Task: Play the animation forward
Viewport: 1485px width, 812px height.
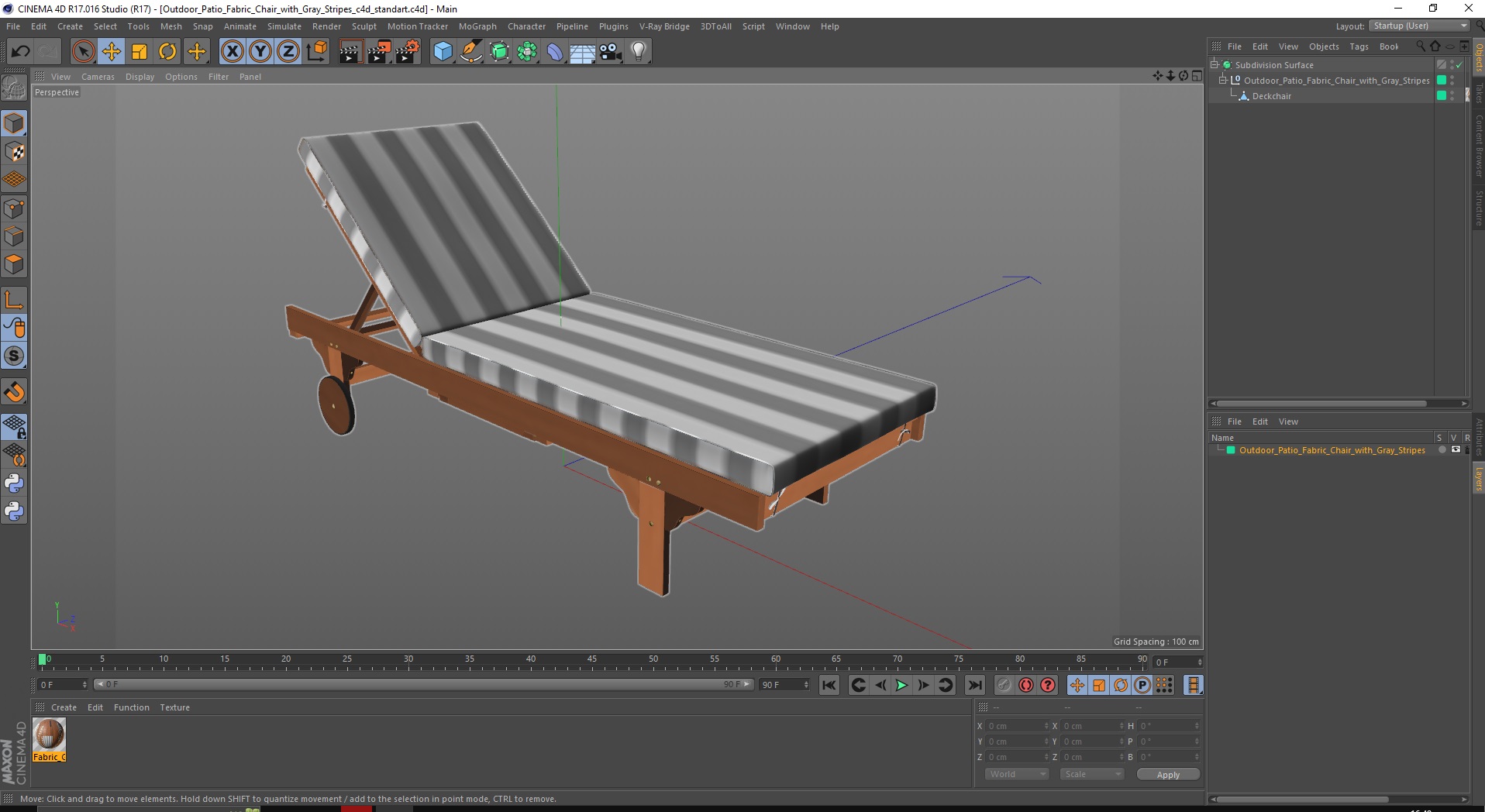Action: 901,685
